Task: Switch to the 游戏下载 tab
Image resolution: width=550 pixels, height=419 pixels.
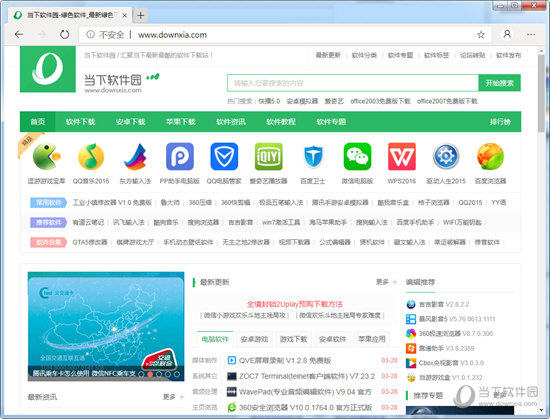Action: (x=294, y=339)
